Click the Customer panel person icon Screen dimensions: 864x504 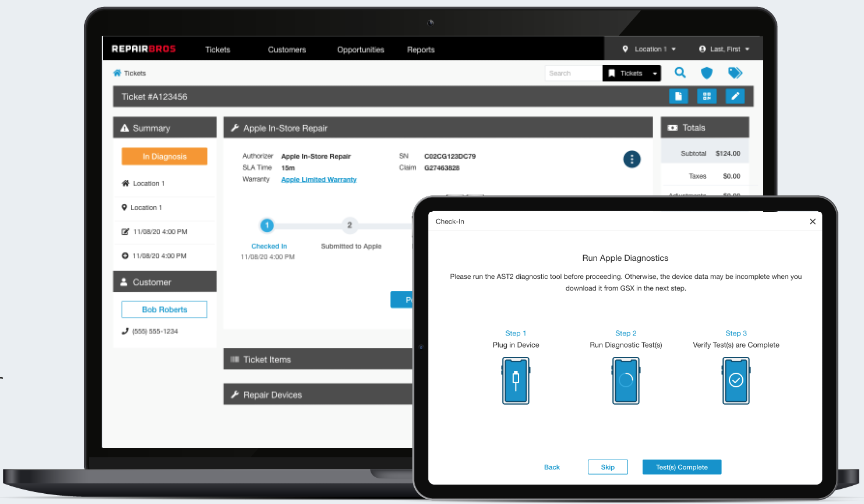(124, 281)
